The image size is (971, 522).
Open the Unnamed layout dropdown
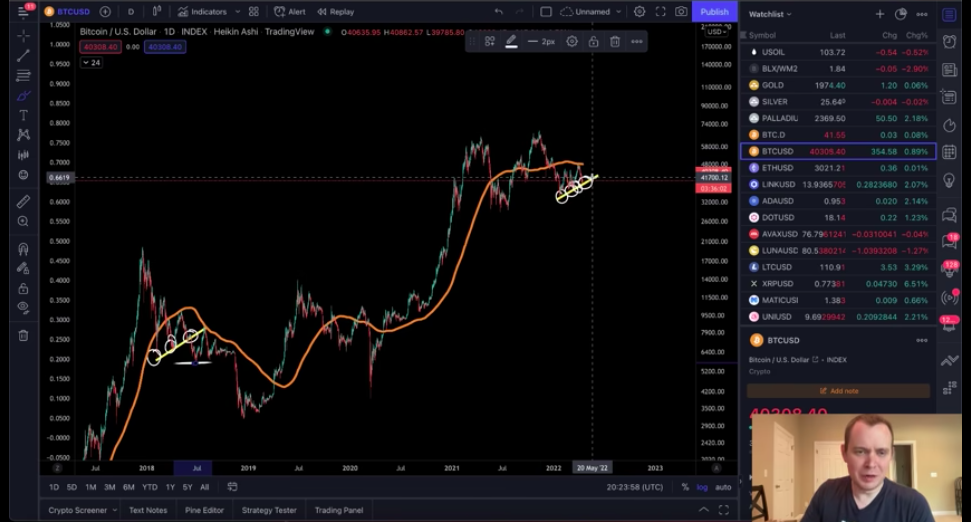click(x=590, y=11)
